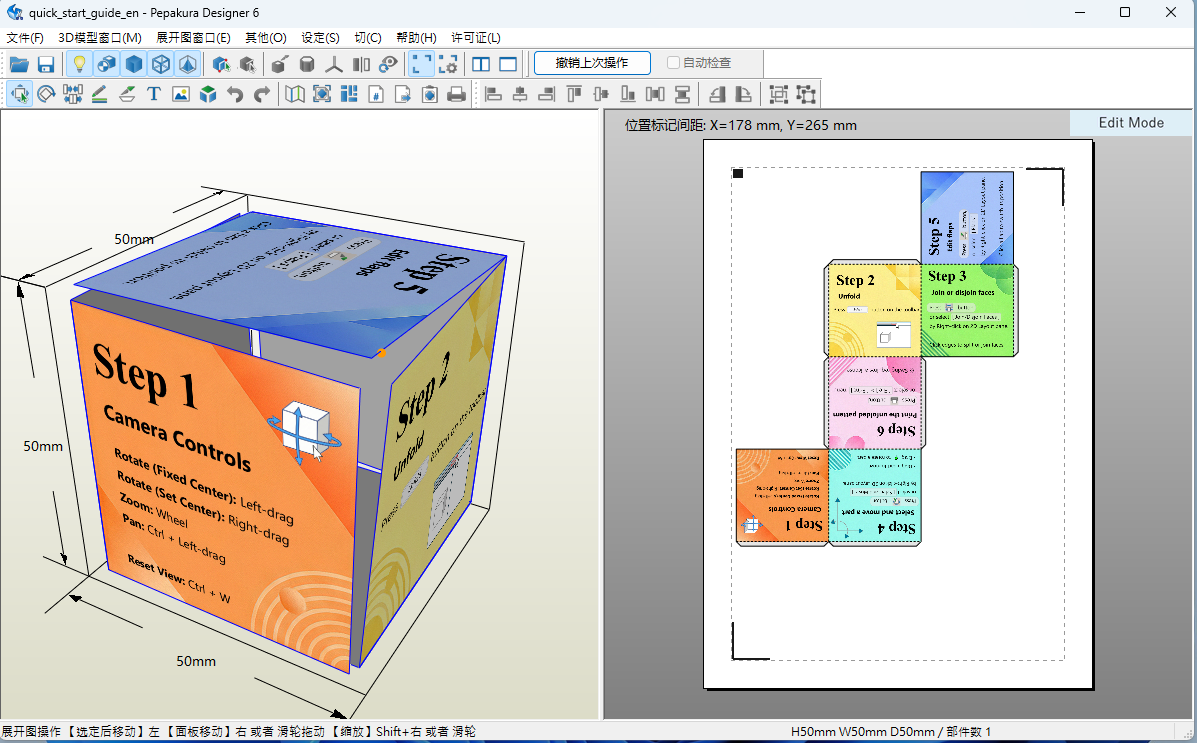Click the undo curved arrow icon

point(235,94)
